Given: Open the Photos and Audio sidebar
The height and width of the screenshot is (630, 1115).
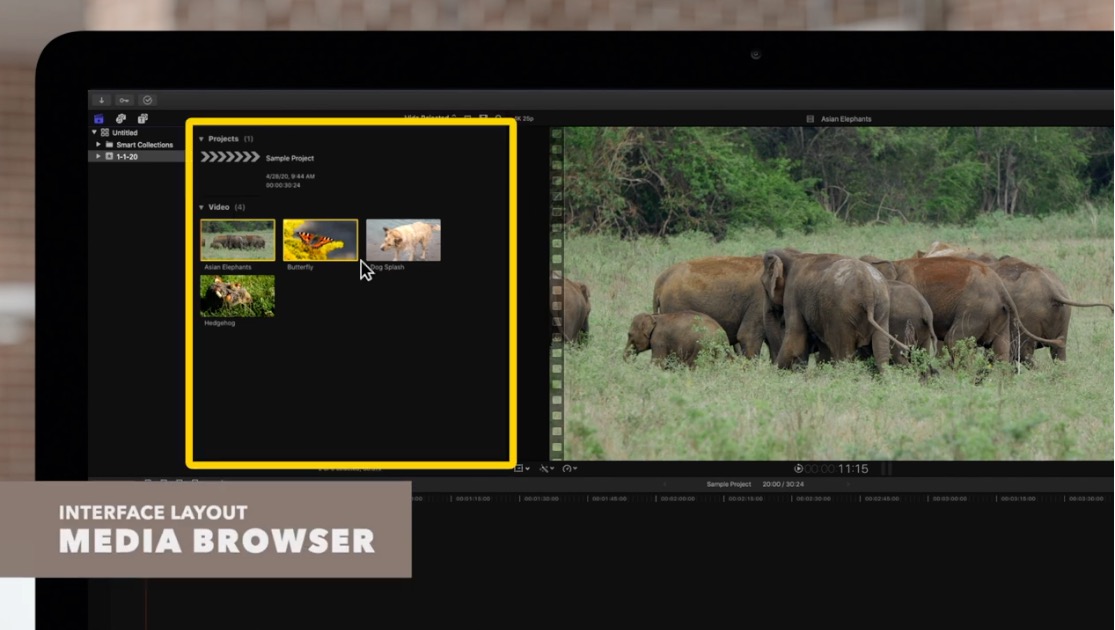Looking at the screenshot, I should click(x=121, y=119).
